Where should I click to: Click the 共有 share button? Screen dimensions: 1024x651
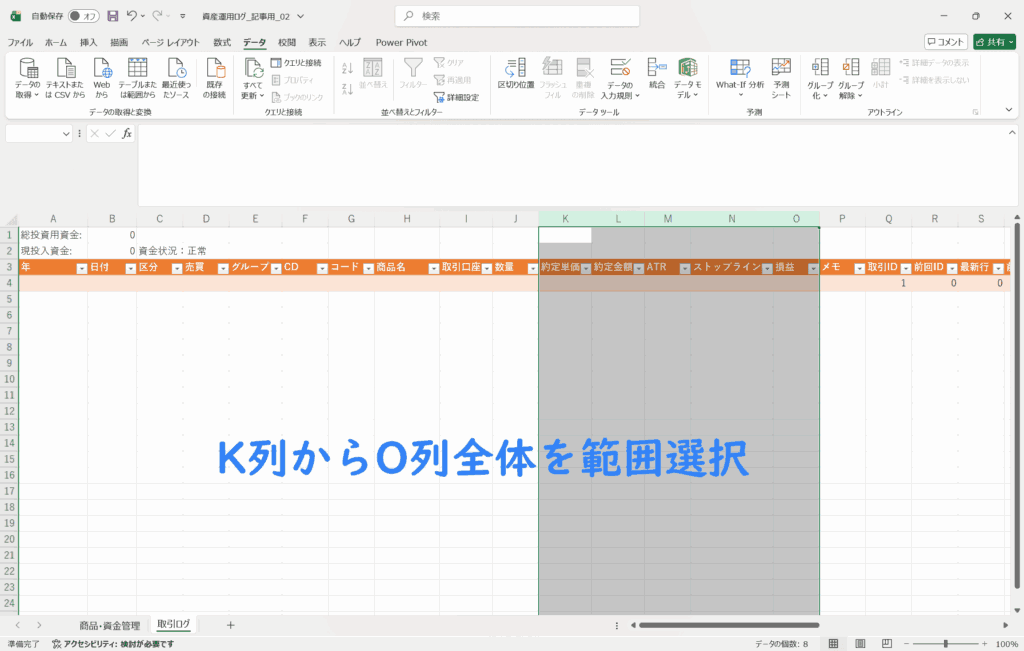[x=995, y=42]
